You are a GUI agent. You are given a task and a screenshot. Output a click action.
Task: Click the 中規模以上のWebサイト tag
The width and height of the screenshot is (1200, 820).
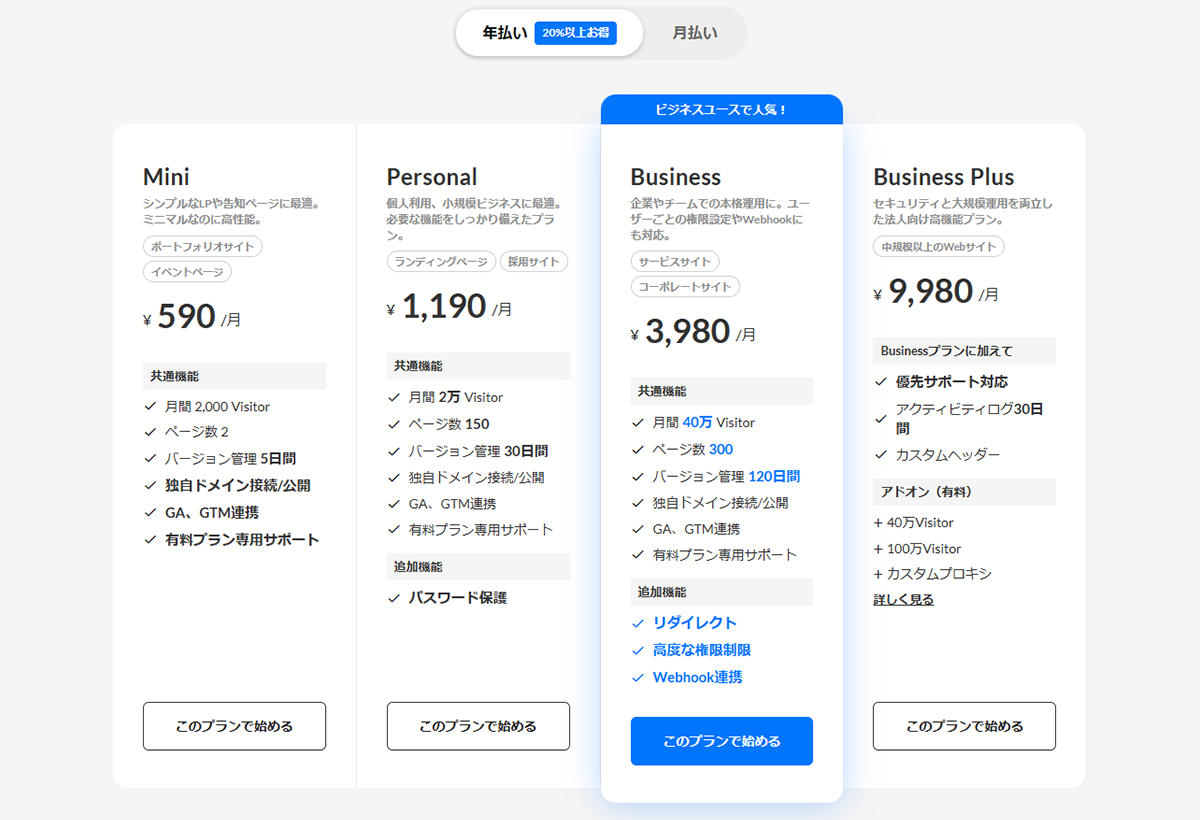[940, 246]
